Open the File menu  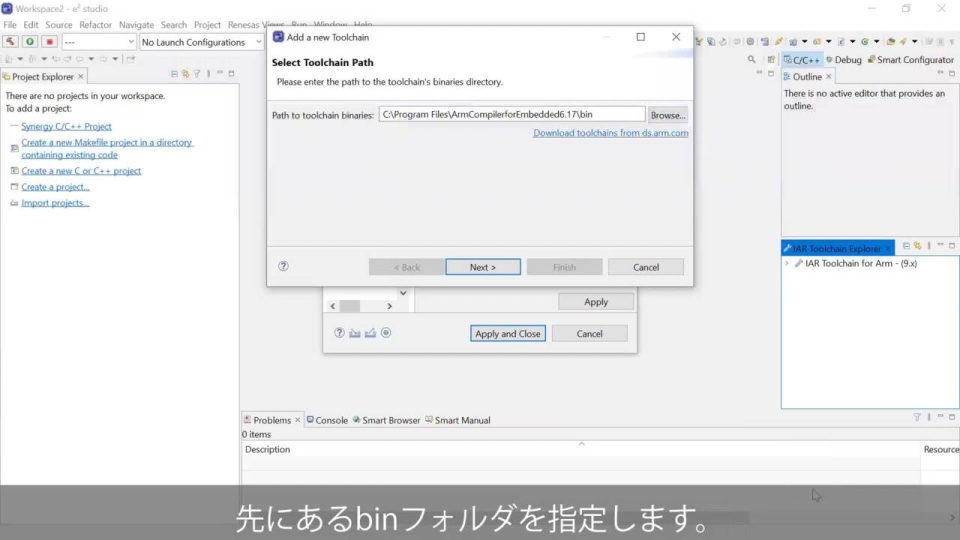pyautogui.click(x=10, y=24)
